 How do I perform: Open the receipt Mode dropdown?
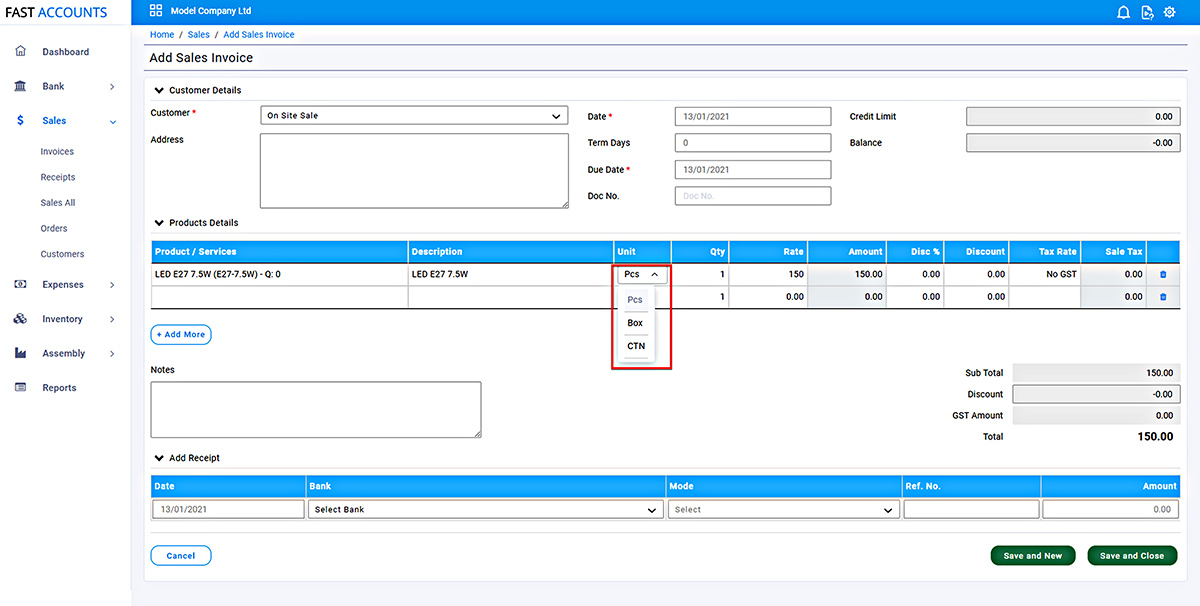(x=783, y=509)
